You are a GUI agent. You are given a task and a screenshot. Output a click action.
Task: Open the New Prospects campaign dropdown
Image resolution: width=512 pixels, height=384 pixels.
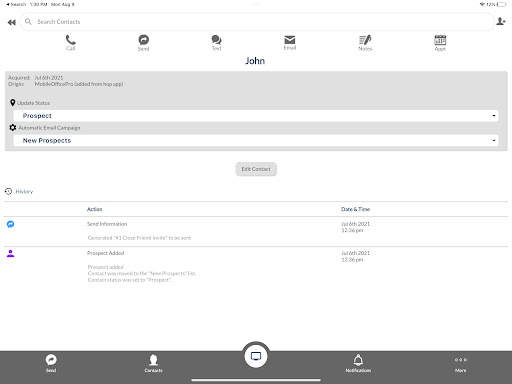pyautogui.click(x=256, y=140)
